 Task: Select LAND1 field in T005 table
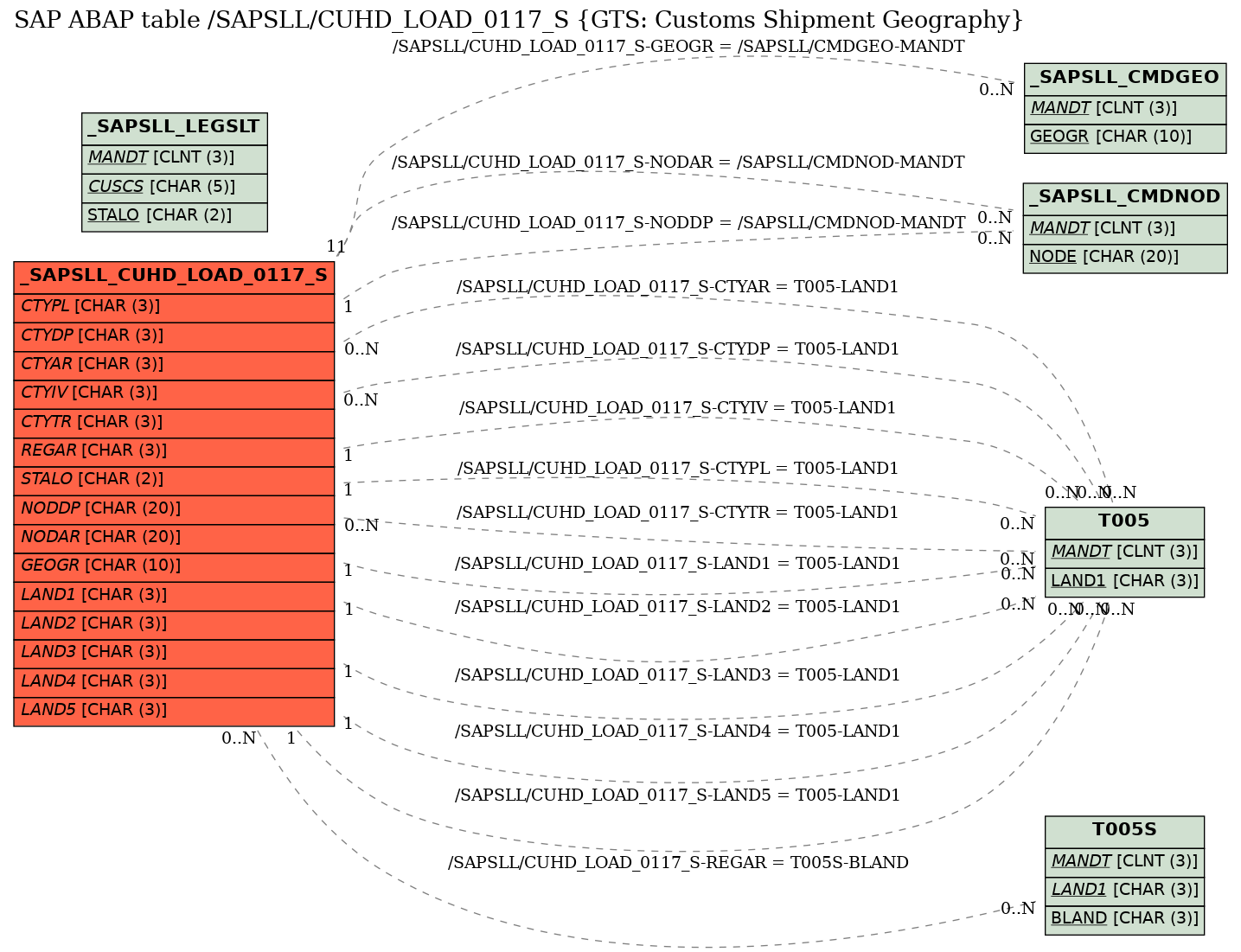[1124, 582]
